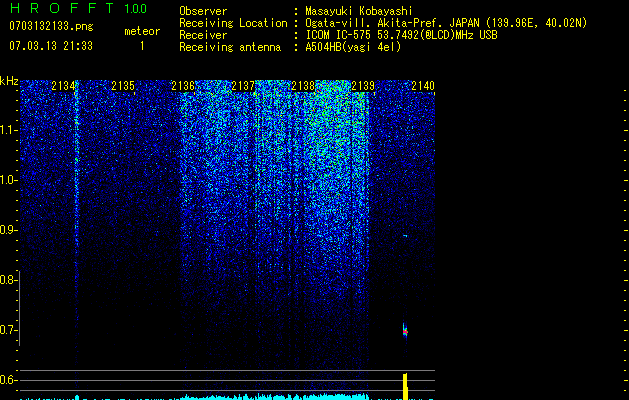Click the Receiving Location label
This screenshot has height=400, width=629.
click(233, 23)
